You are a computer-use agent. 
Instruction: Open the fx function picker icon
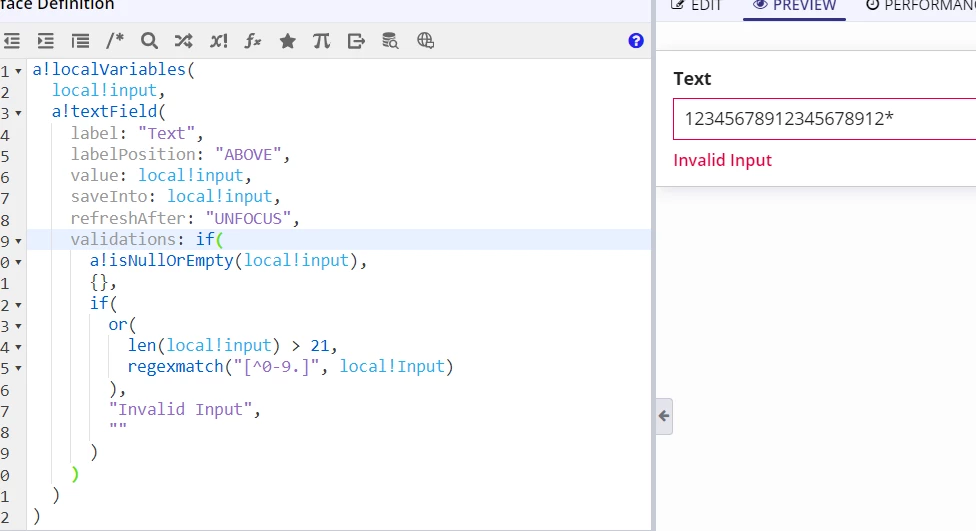253,41
